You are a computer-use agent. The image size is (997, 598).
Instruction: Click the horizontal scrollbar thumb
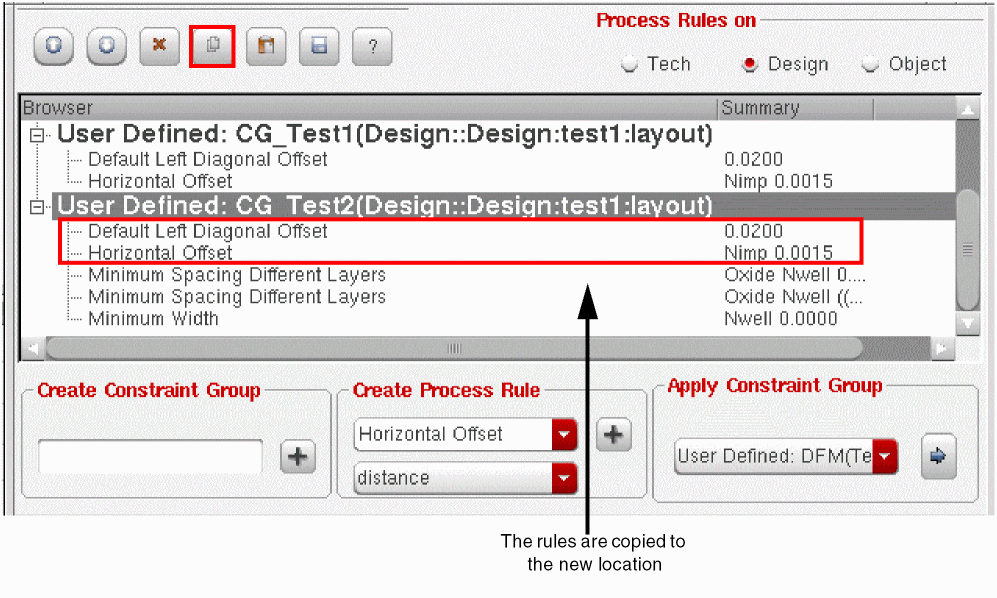[x=454, y=349]
